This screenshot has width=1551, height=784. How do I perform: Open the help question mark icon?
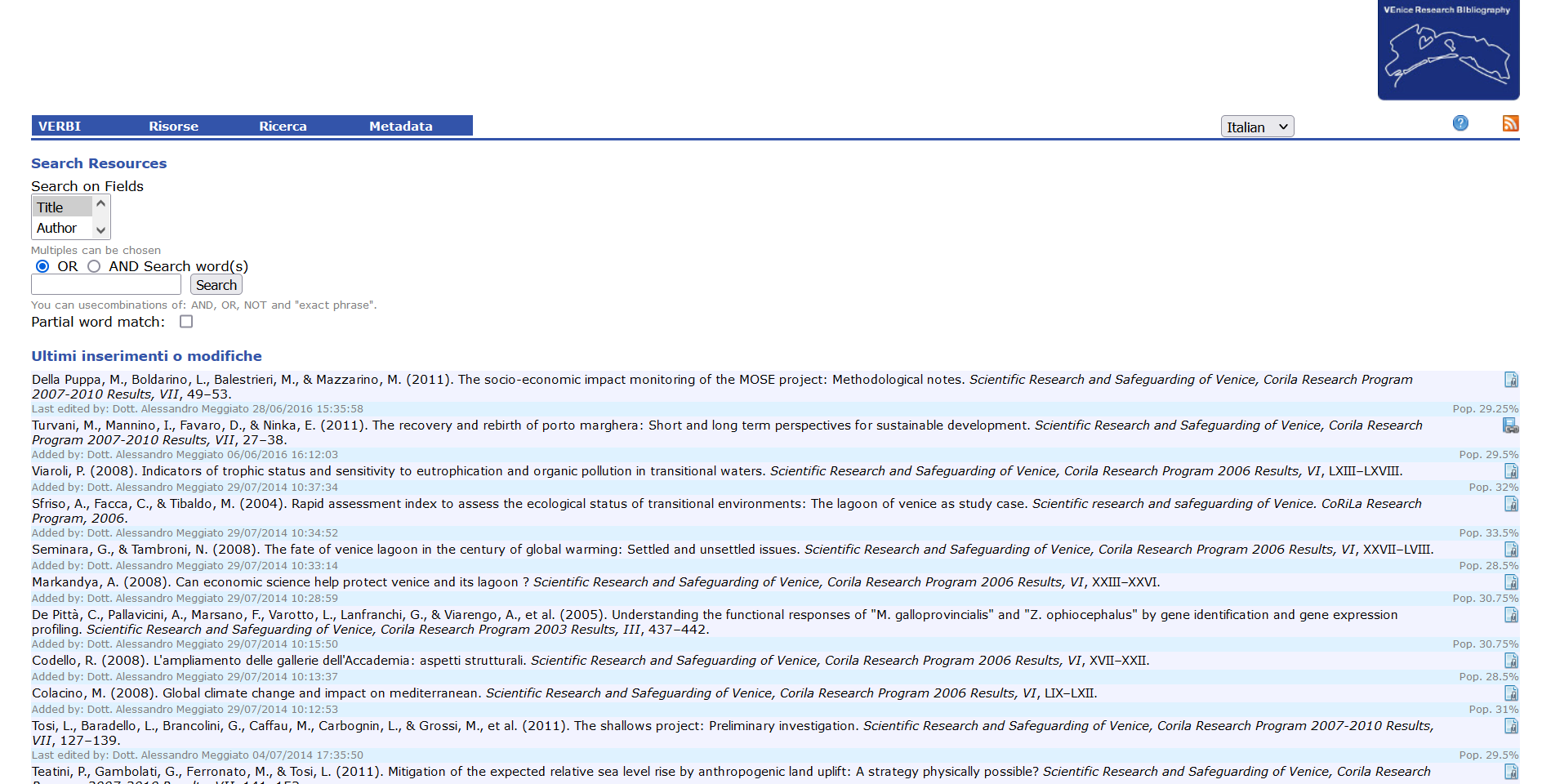(1460, 123)
